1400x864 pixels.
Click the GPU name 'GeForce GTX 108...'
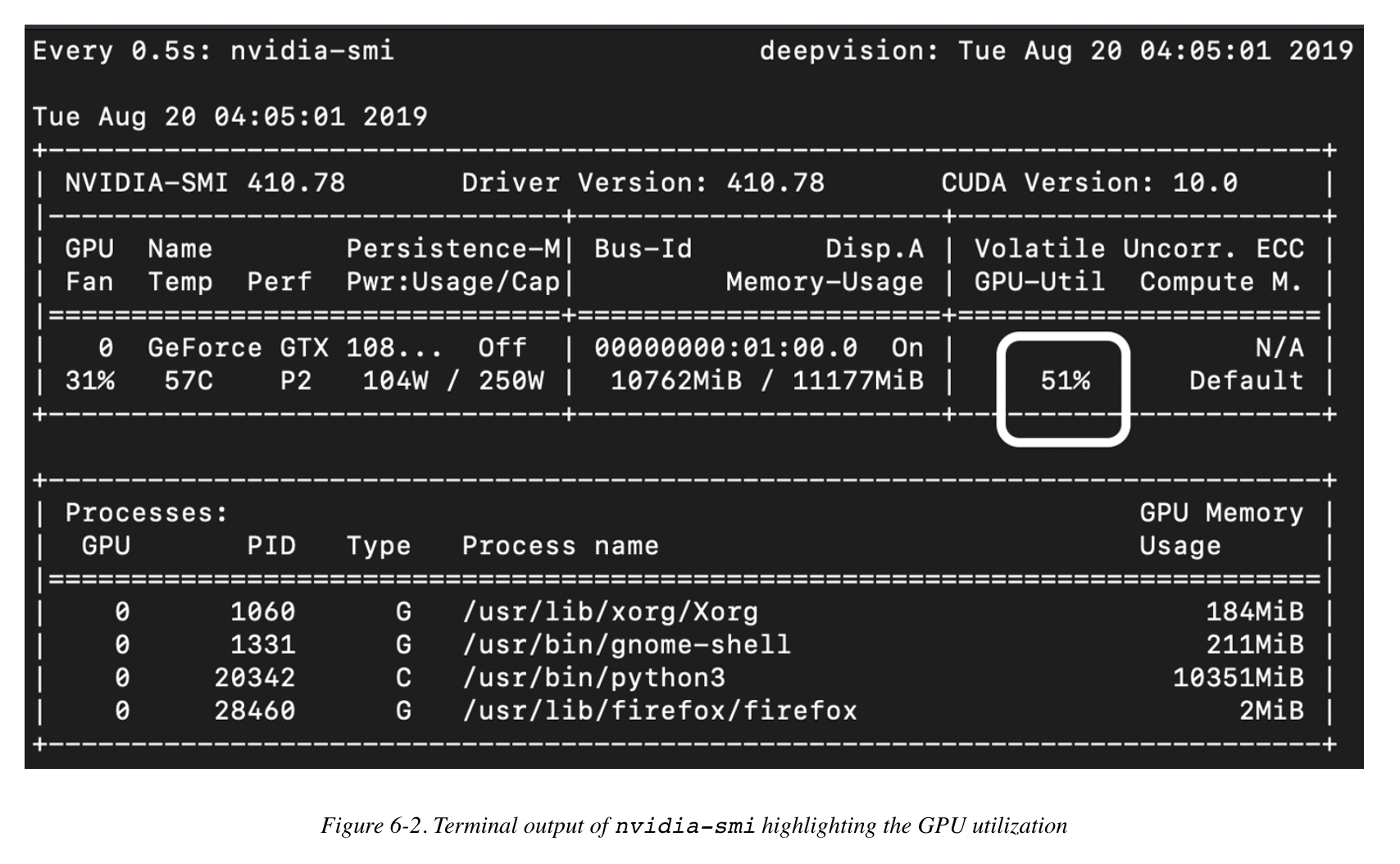tap(295, 348)
